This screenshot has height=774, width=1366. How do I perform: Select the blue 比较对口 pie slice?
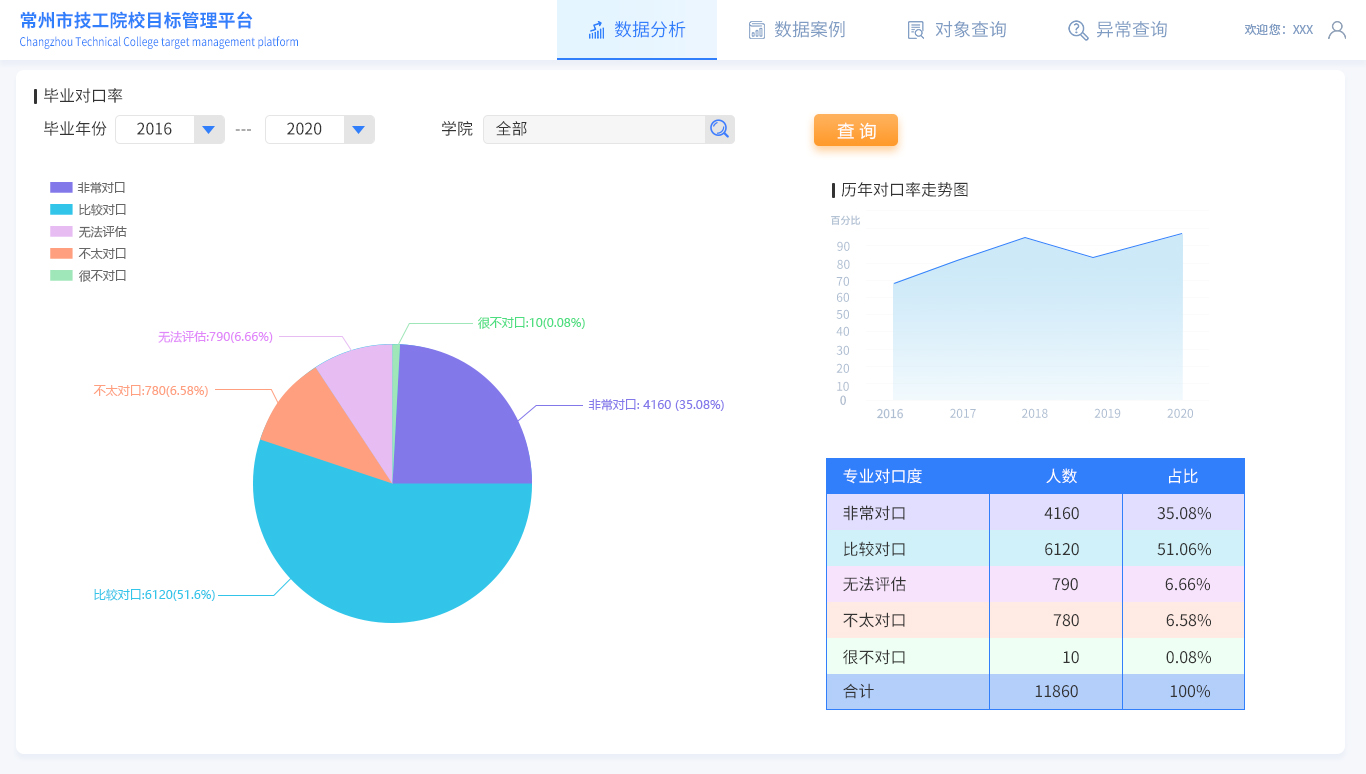click(x=390, y=560)
